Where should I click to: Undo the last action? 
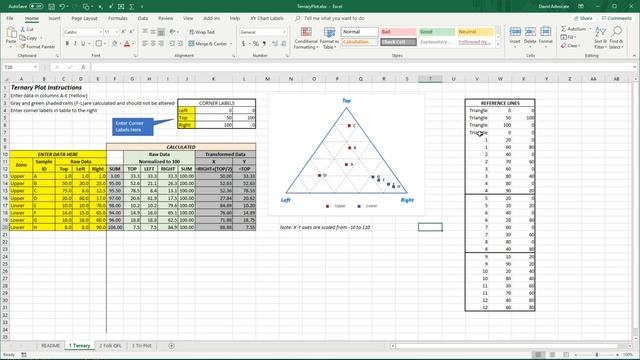click(62, 7)
